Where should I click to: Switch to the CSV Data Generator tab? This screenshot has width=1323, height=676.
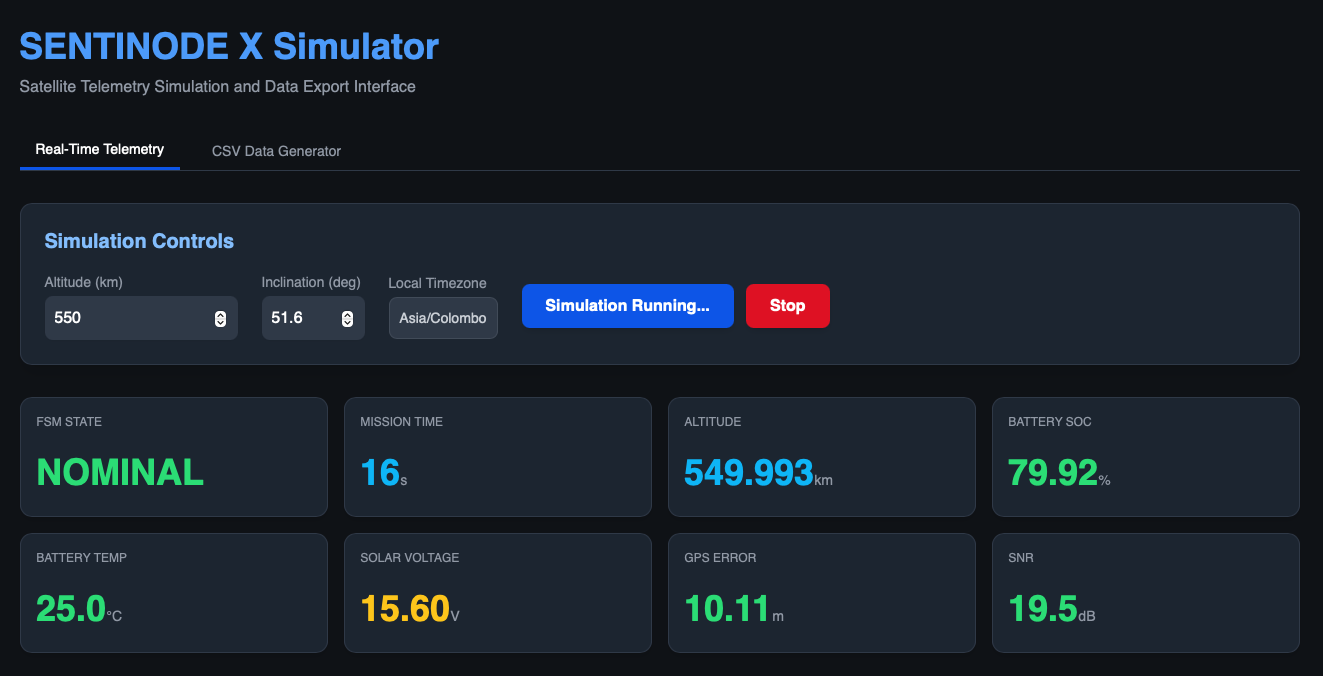tap(275, 150)
